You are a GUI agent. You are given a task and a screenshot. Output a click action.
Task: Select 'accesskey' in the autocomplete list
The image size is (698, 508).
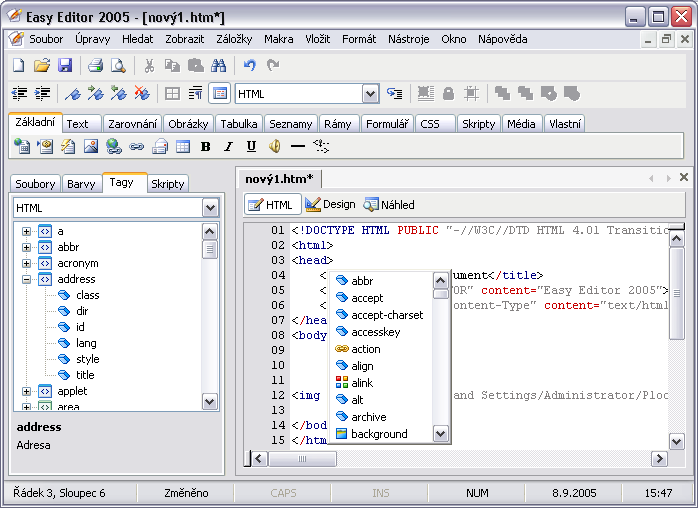[x=374, y=332]
